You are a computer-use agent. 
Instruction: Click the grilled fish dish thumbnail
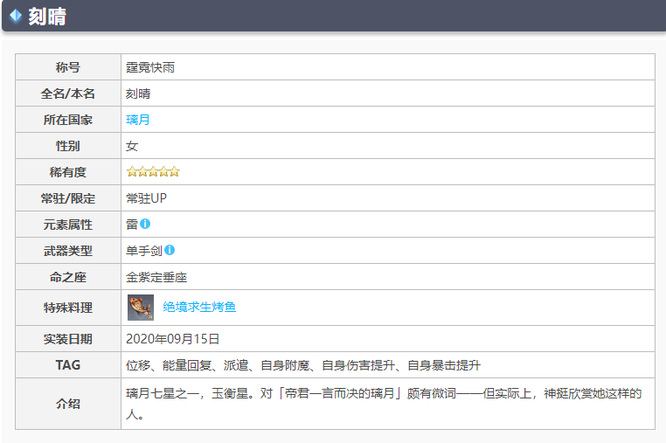[x=140, y=307]
